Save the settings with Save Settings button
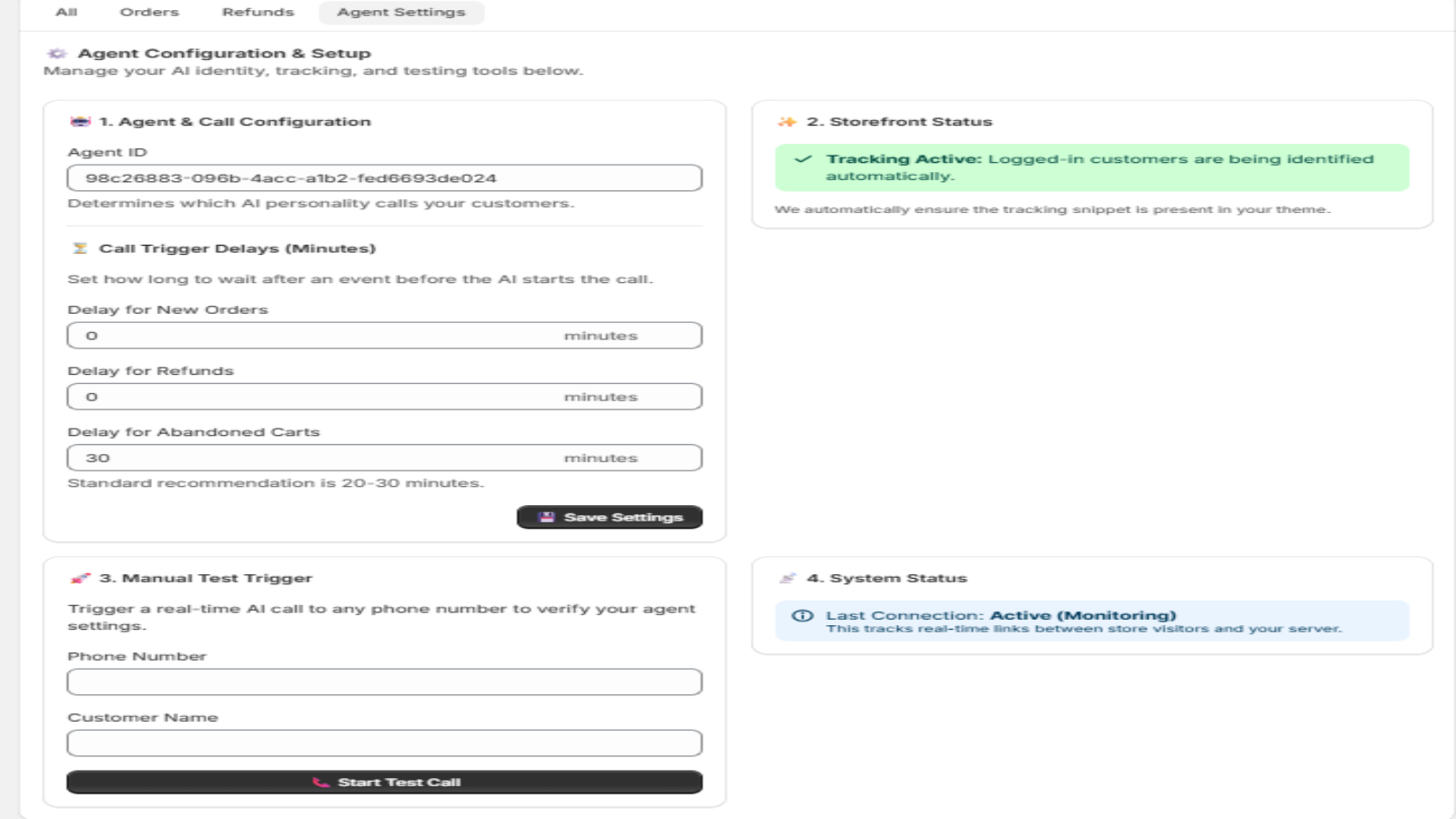The width and height of the screenshot is (1456, 819). [610, 517]
